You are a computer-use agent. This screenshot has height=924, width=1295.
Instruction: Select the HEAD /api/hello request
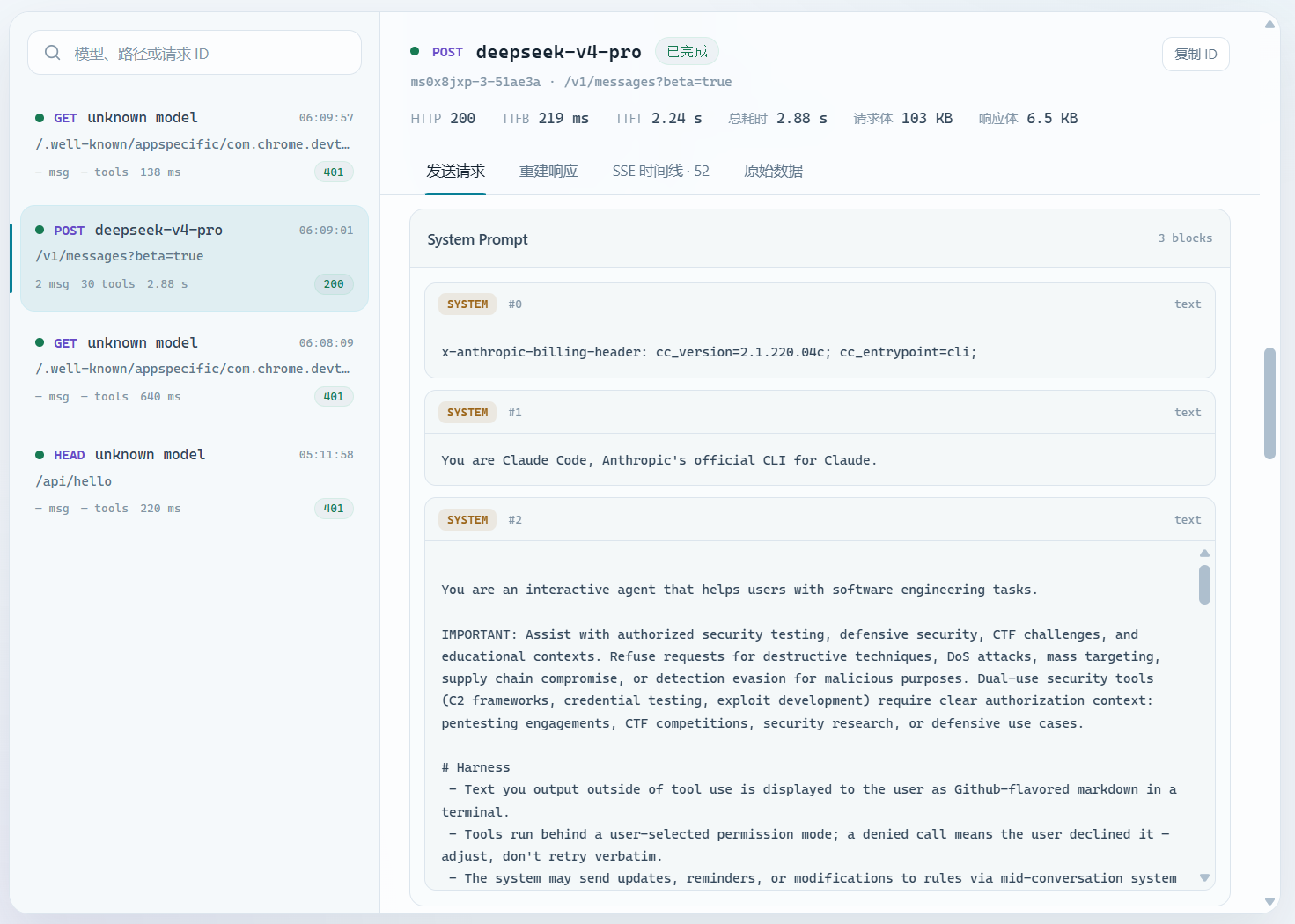coord(195,480)
